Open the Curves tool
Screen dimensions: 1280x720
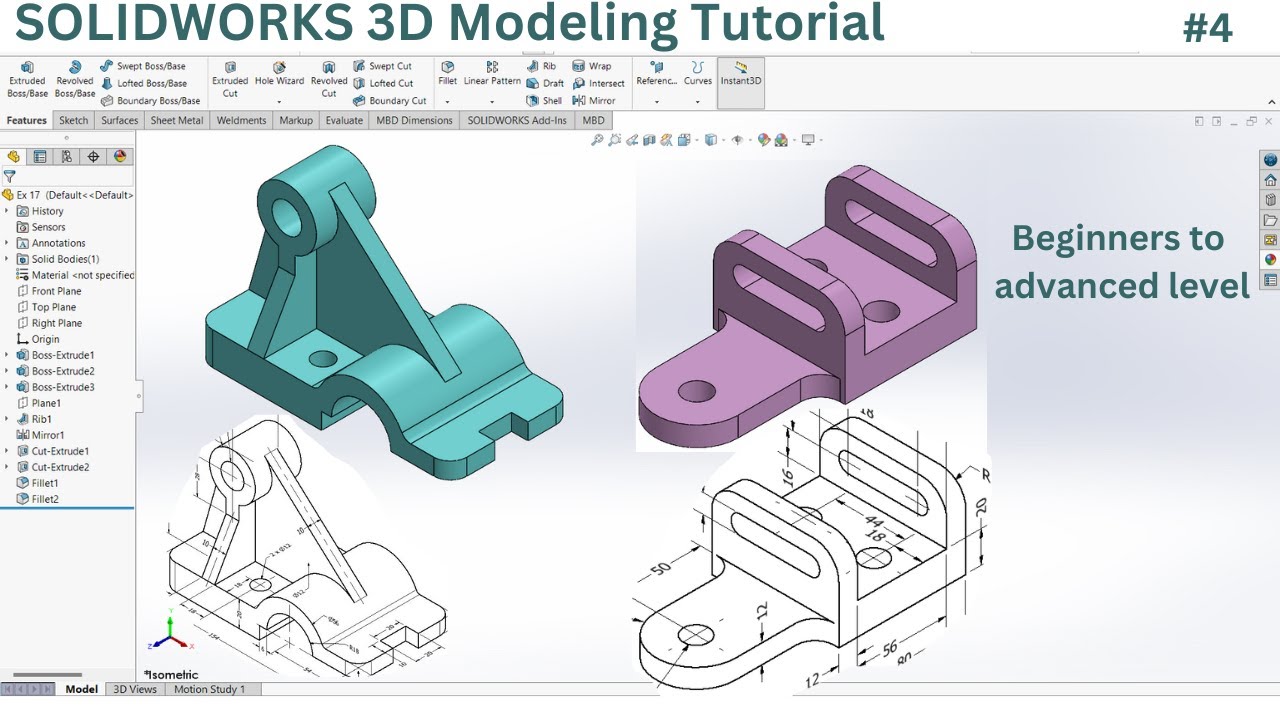point(698,74)
